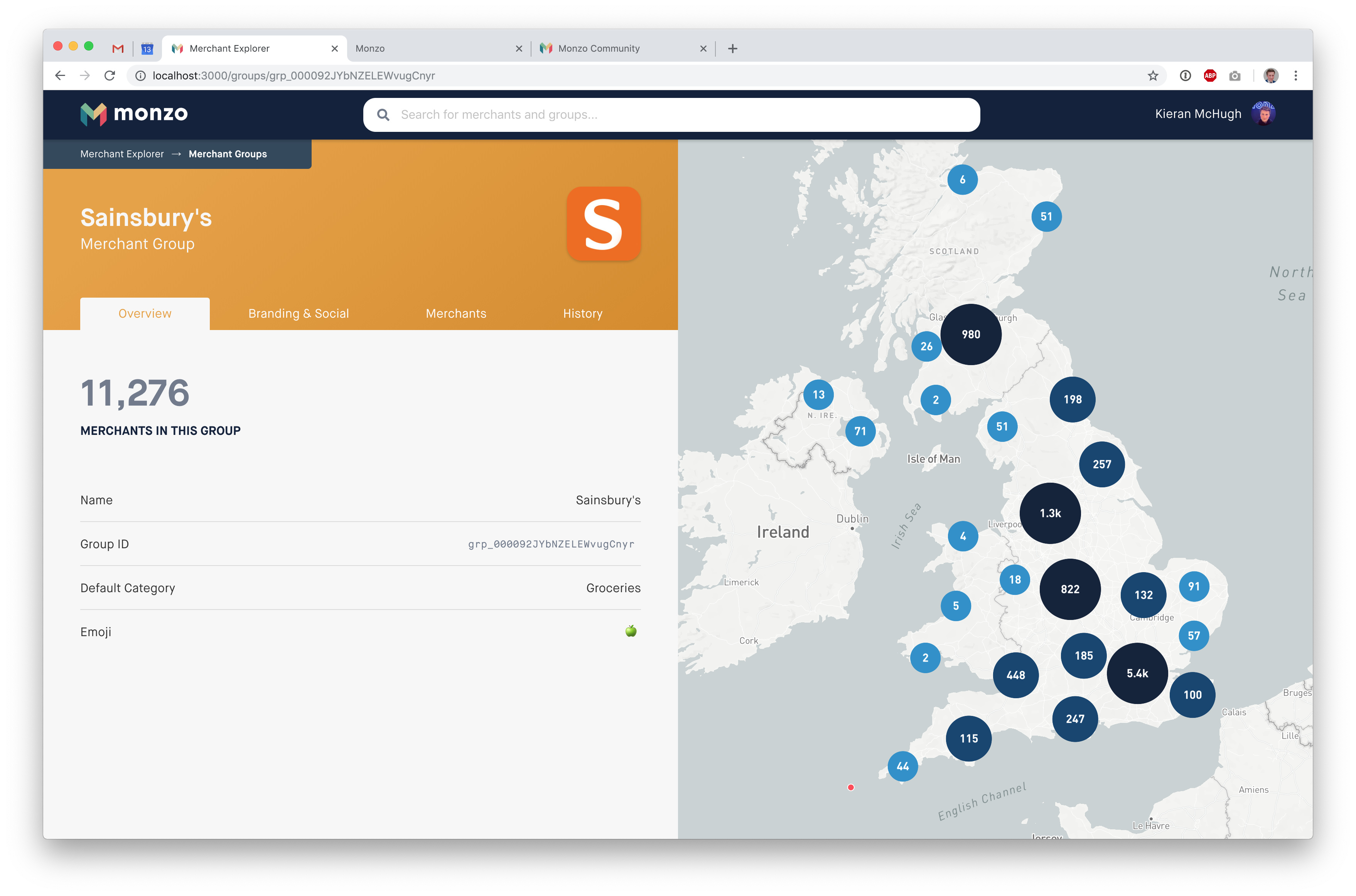Go back with the browser back arrow
1356x896 pixels.
pyautogui.click(x=60, y=76)
